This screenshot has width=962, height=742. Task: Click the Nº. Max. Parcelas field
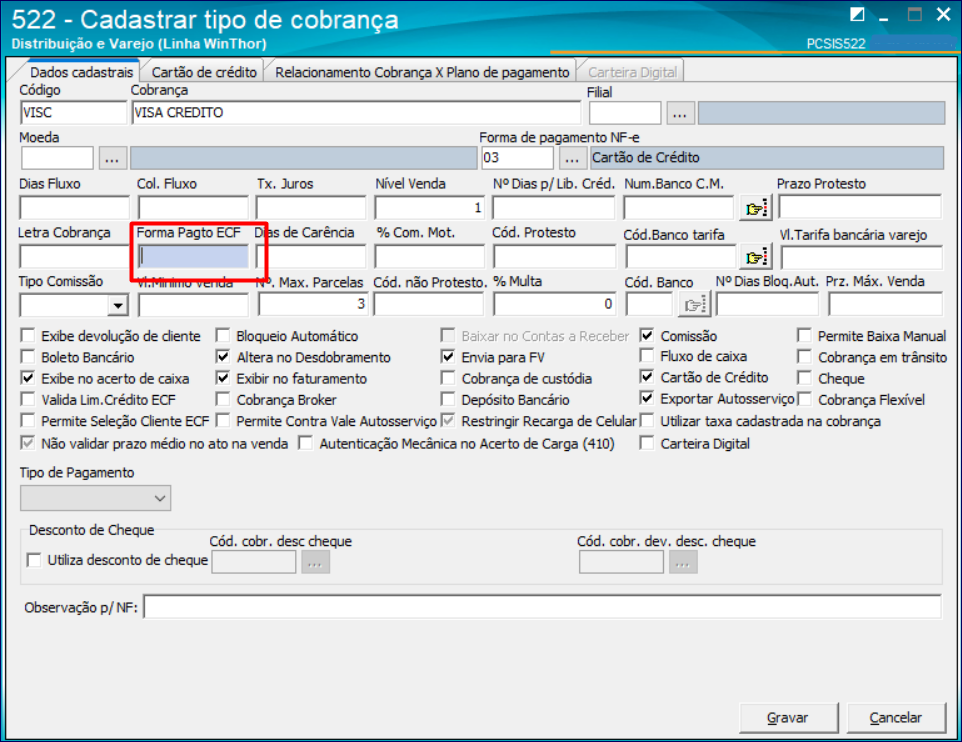313,304
